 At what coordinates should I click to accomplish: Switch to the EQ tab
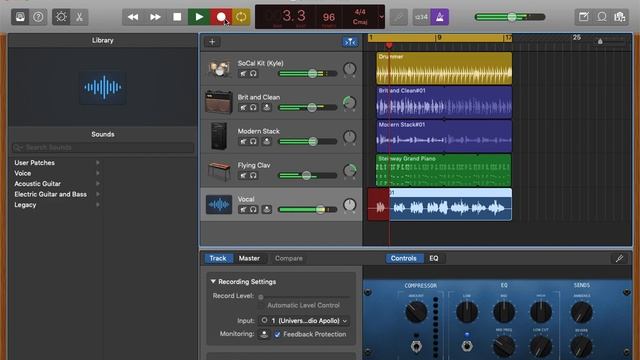pyautogui.click(x=434, y=258)
